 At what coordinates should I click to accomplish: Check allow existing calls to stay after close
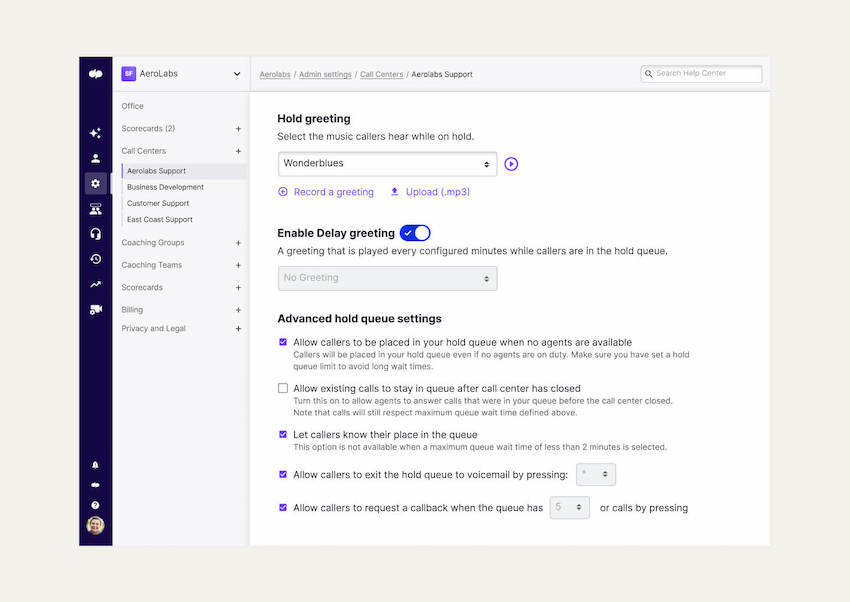click(x=283, y=388)
